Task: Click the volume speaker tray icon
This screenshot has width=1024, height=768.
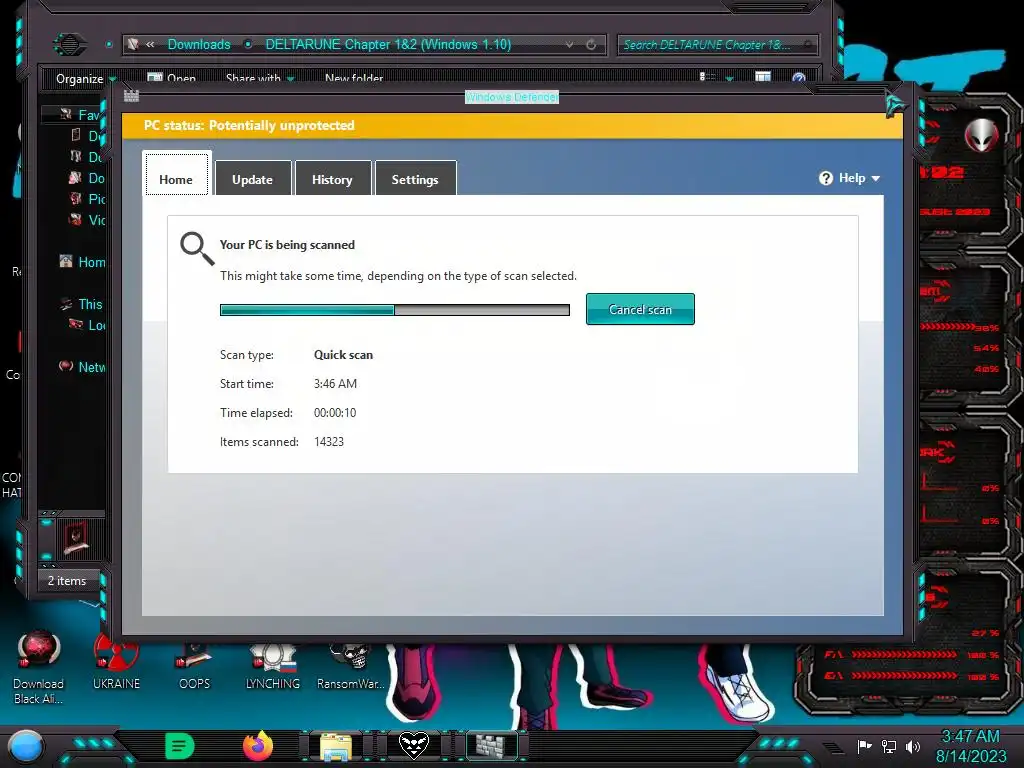Action: (913, 746)
